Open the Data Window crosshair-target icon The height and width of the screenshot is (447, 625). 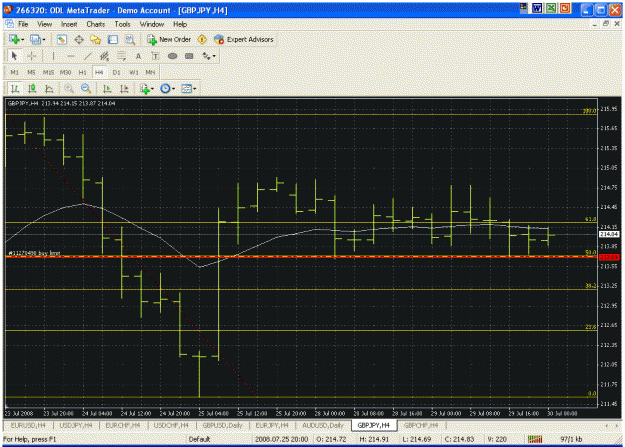click(79, 39)
